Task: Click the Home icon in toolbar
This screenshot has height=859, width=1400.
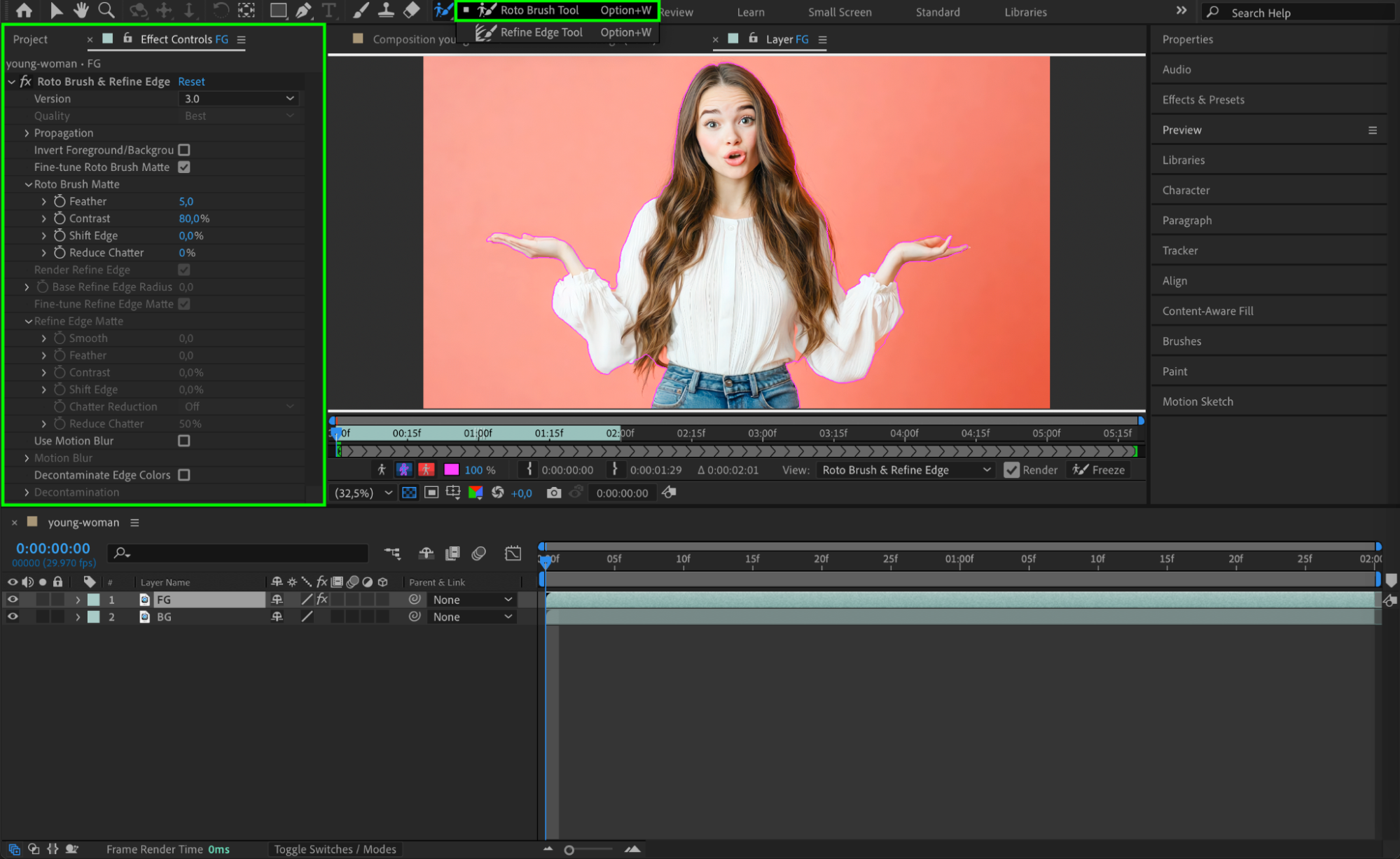Action: (x=24, y=11)
